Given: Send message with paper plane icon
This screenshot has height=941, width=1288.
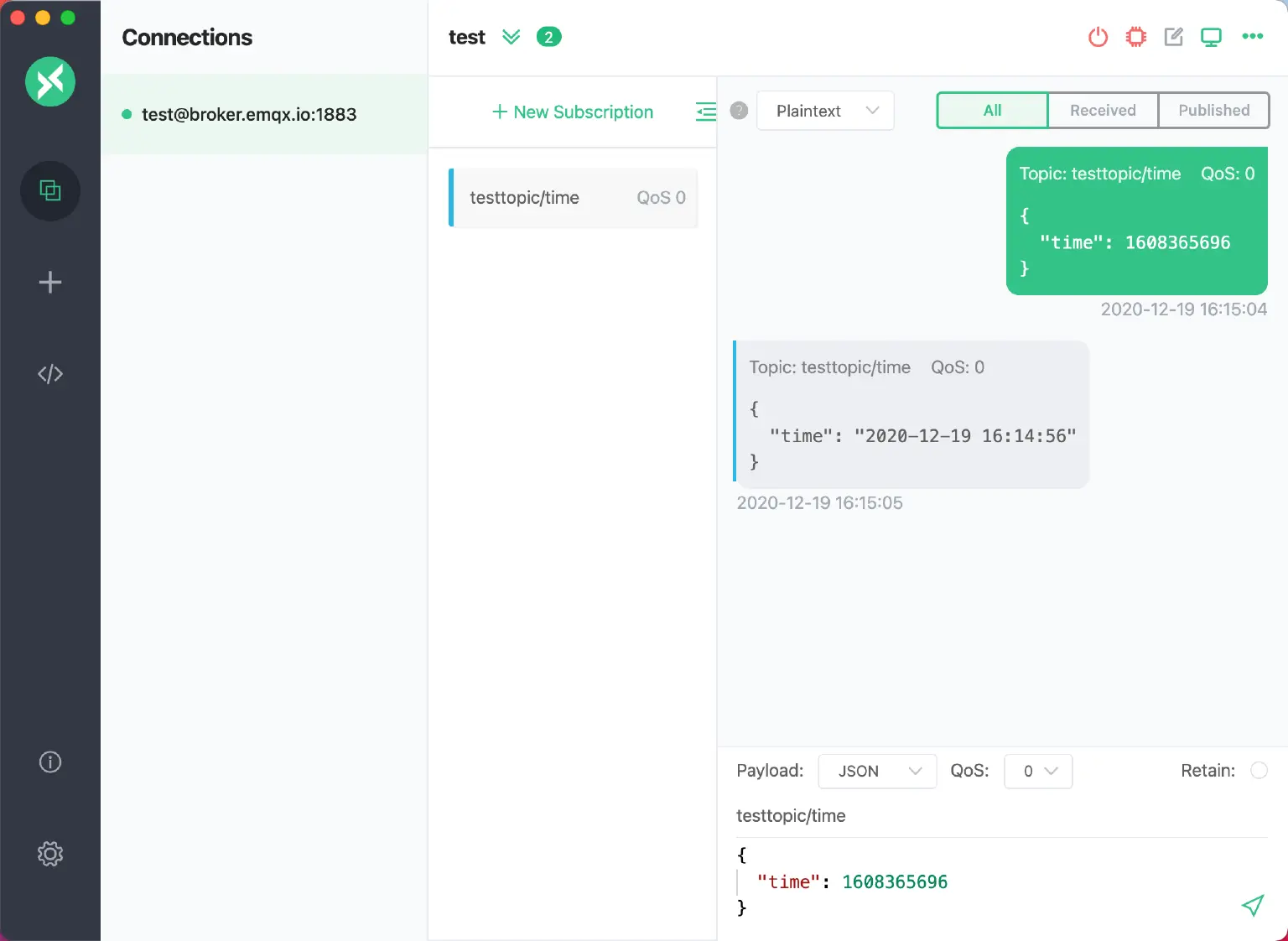Looking at the screenshot, I should [x=1252, y=905].
